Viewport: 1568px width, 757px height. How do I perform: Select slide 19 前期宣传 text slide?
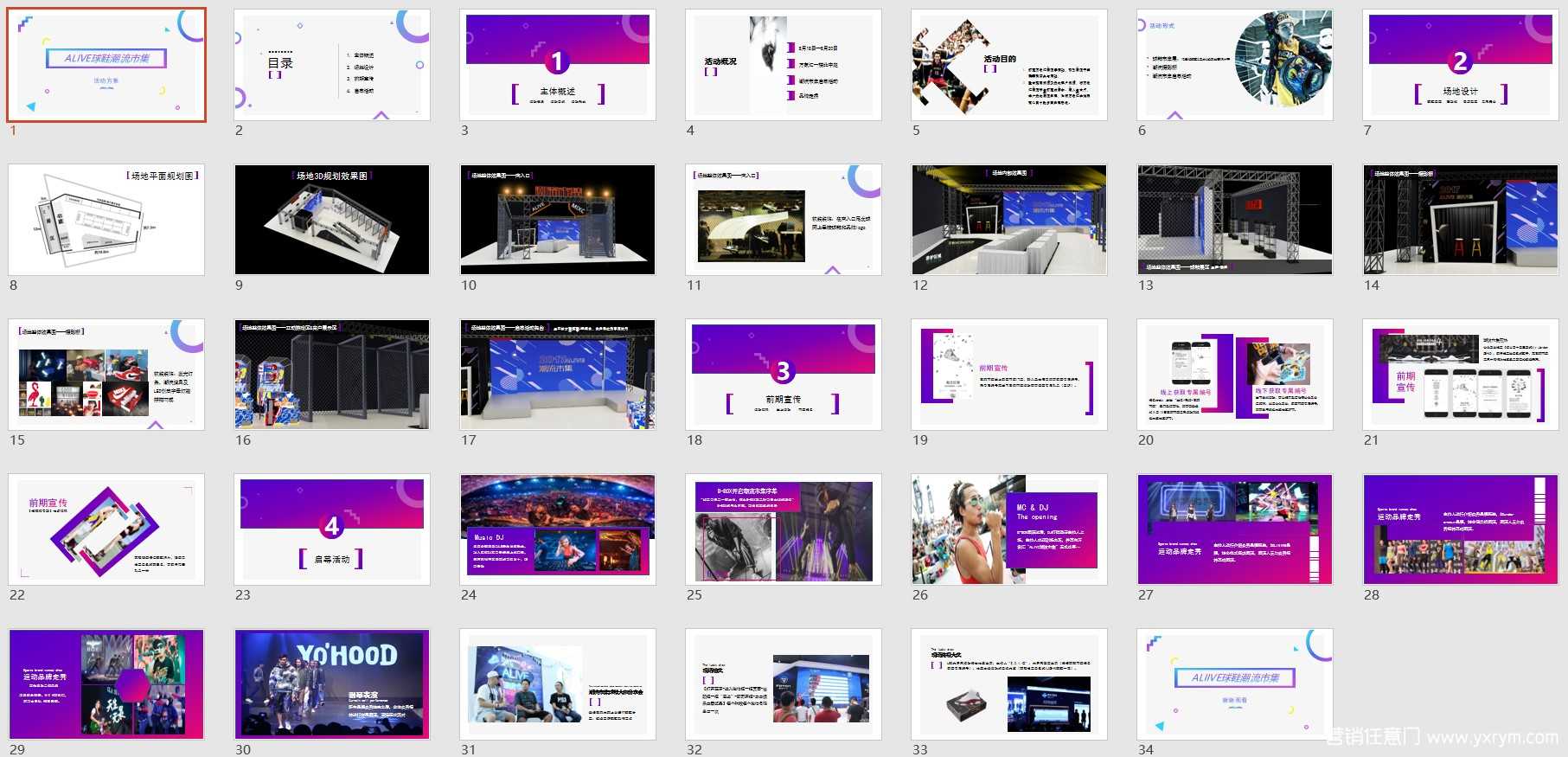[x=1009, y=375]
